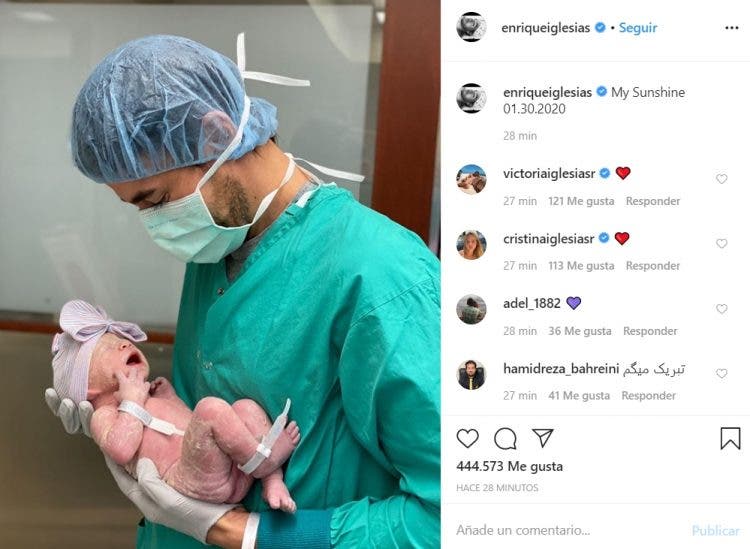Submit comment with the Publicar button

[x=715, y=530]
